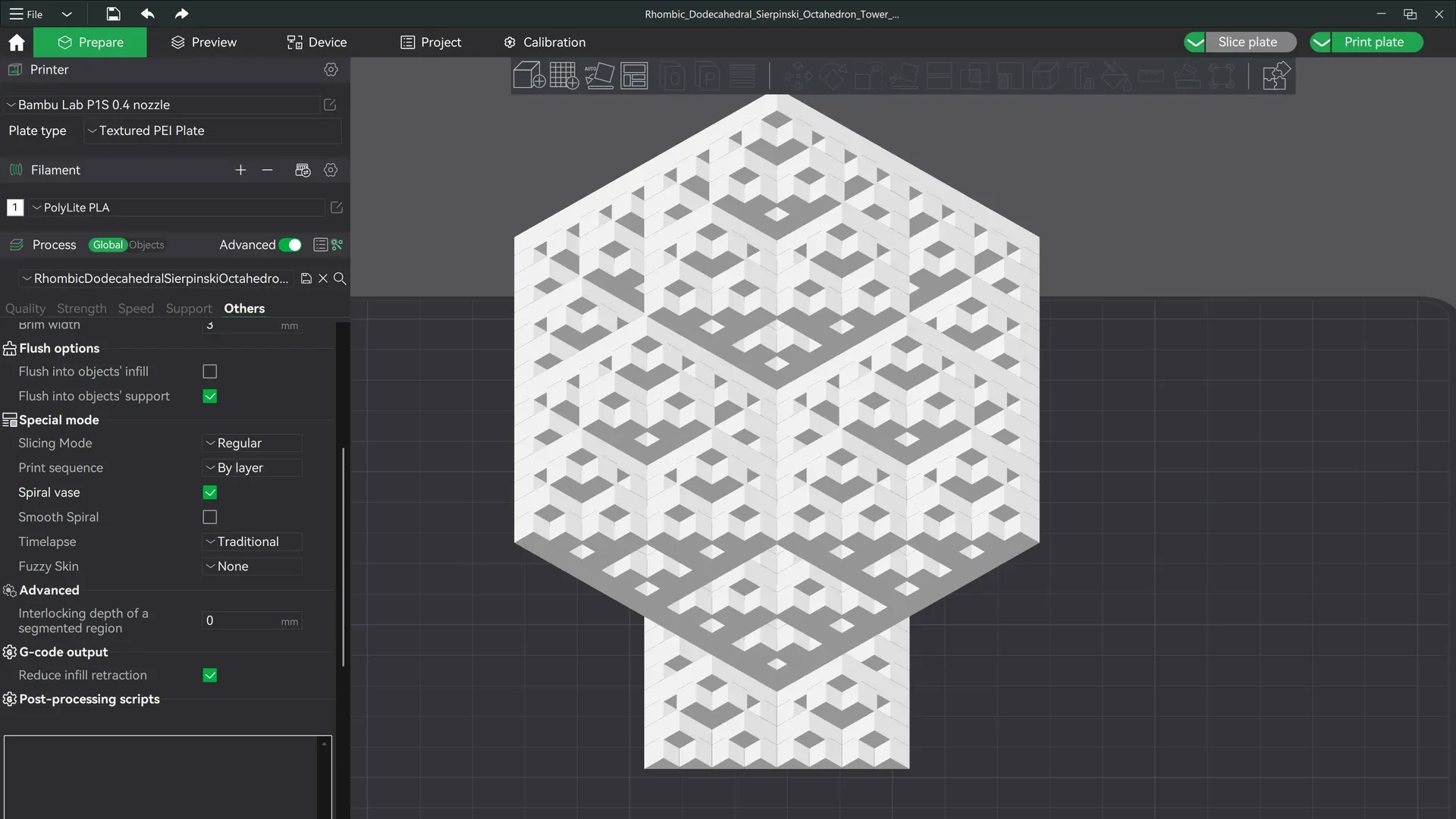Open the Print sequence dropdown
The width and height of the screenshot is (1456, 819).
pos(253,468)
